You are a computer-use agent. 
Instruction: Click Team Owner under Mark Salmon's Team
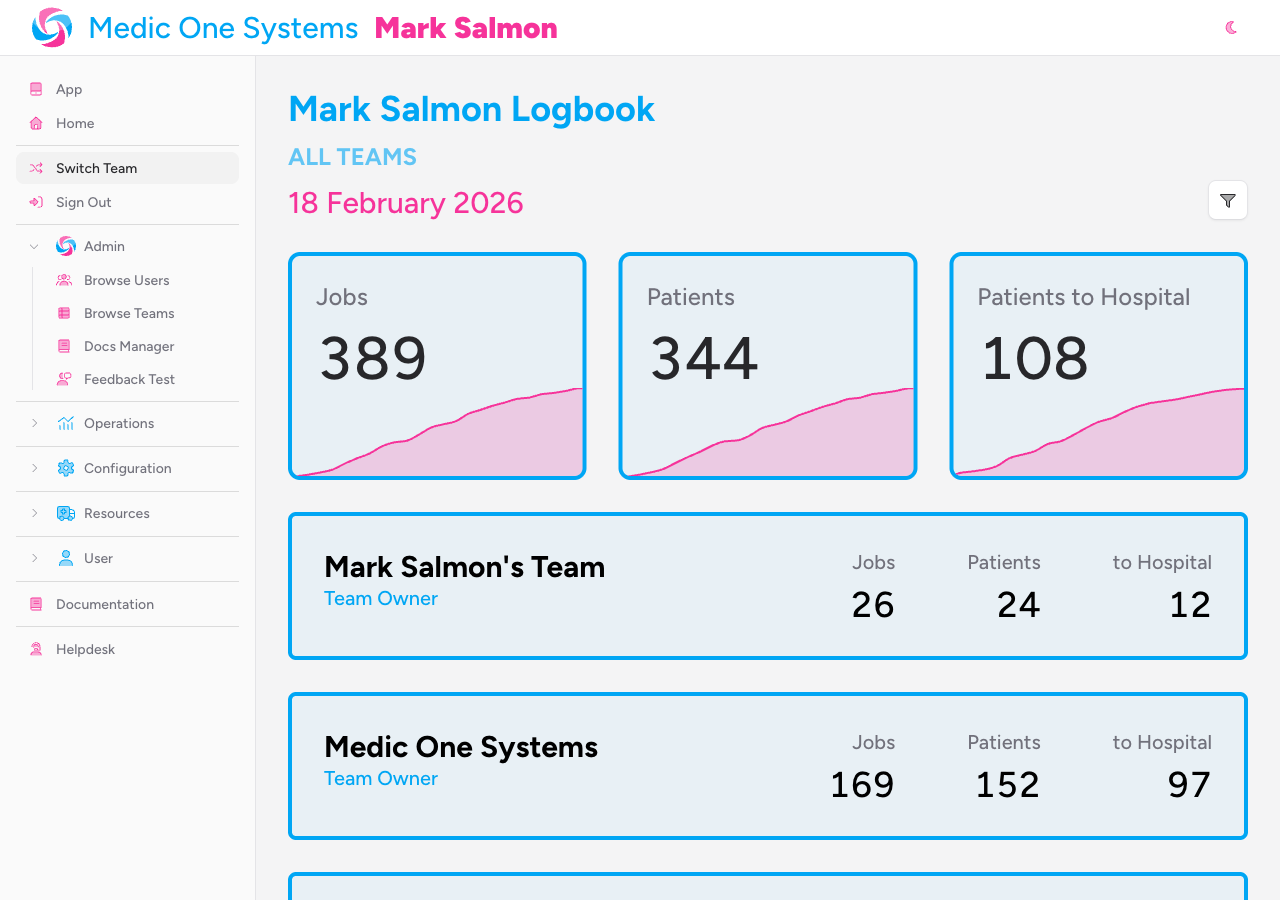pyautogui.click(x=380, y=598)
